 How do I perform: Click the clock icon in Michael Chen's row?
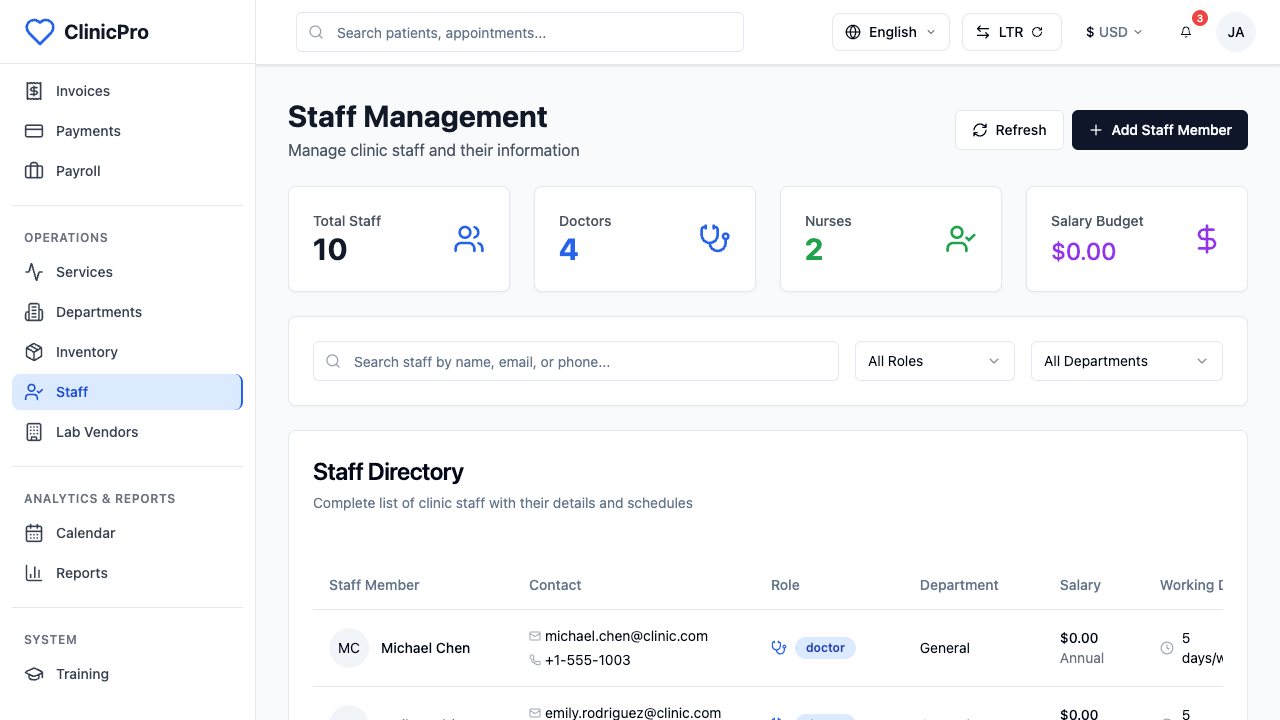pyautogui.click(x=1167, y=648)
